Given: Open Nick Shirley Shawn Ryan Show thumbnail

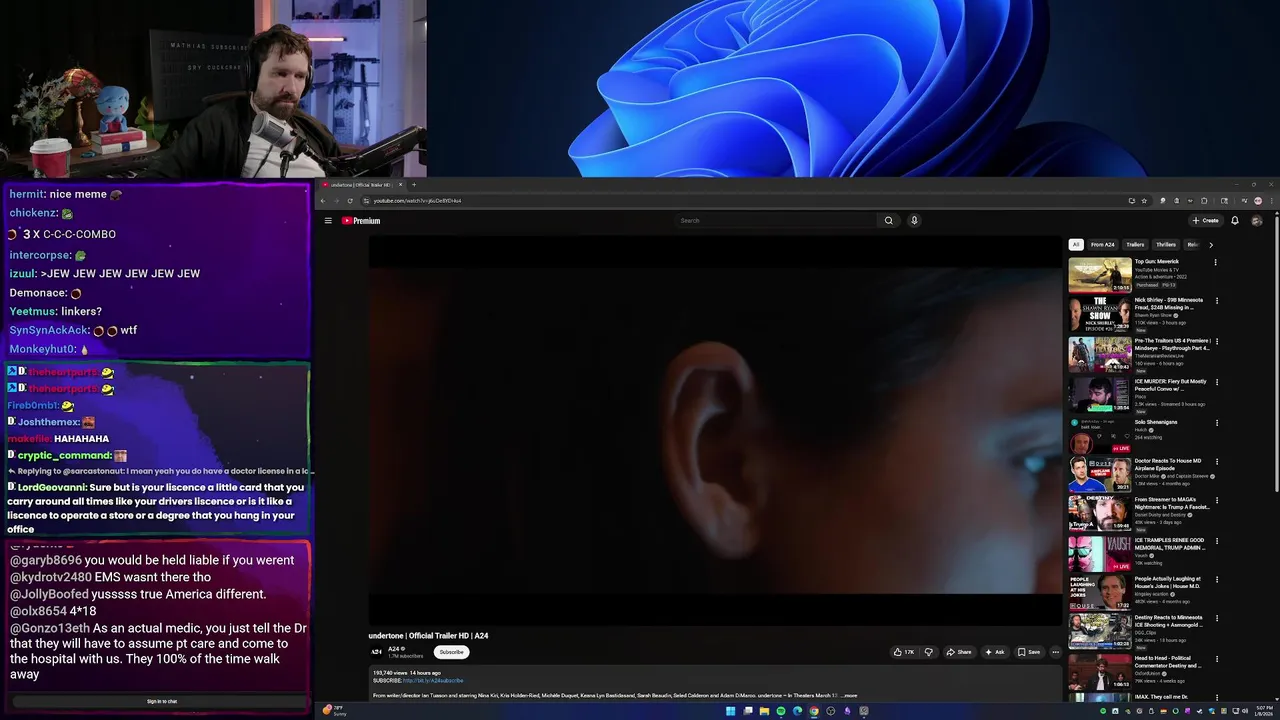Looking at the screenshot, I should [1100, 315].
